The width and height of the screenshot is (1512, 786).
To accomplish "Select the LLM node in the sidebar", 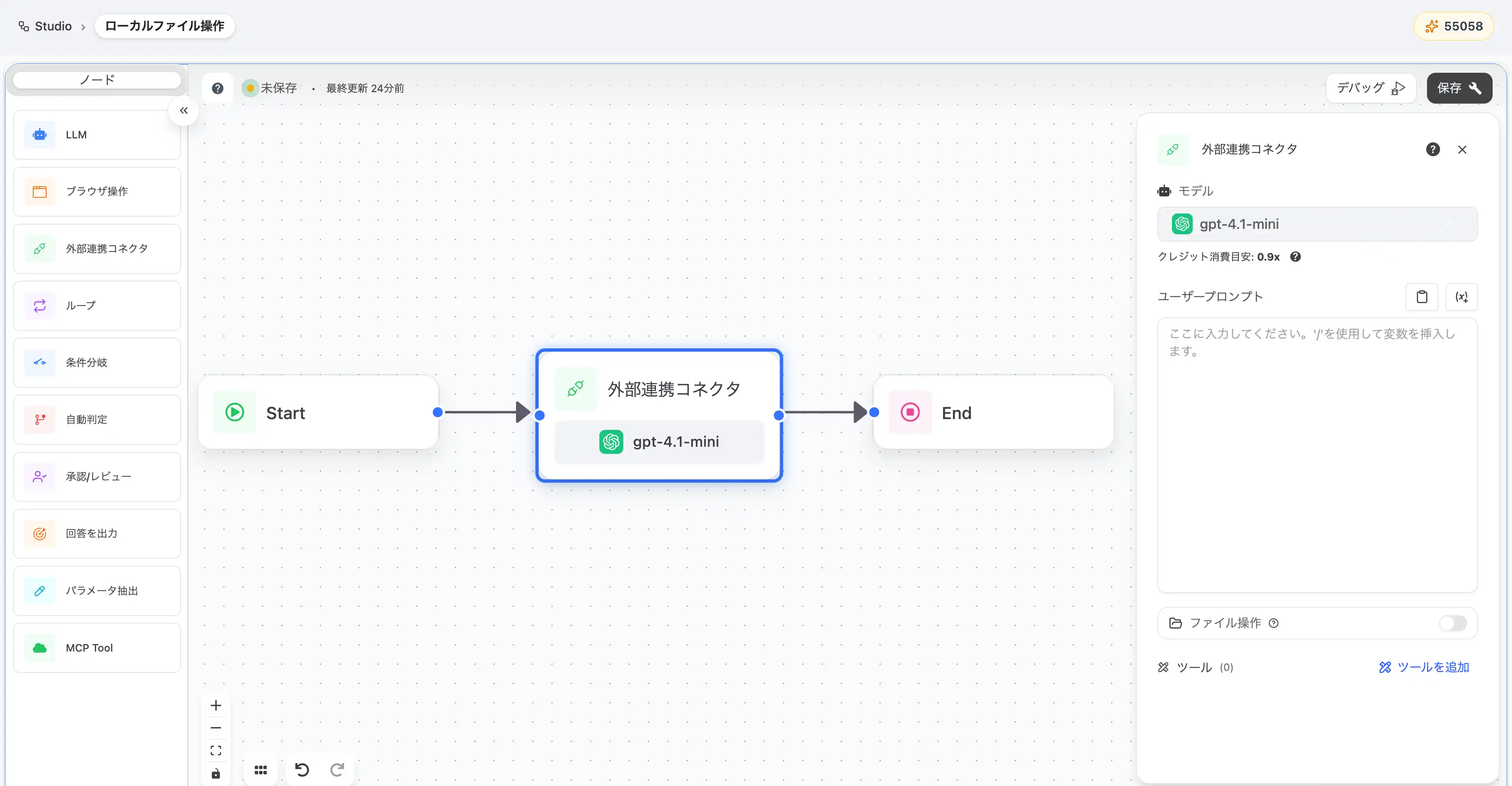I will [97, 134].
